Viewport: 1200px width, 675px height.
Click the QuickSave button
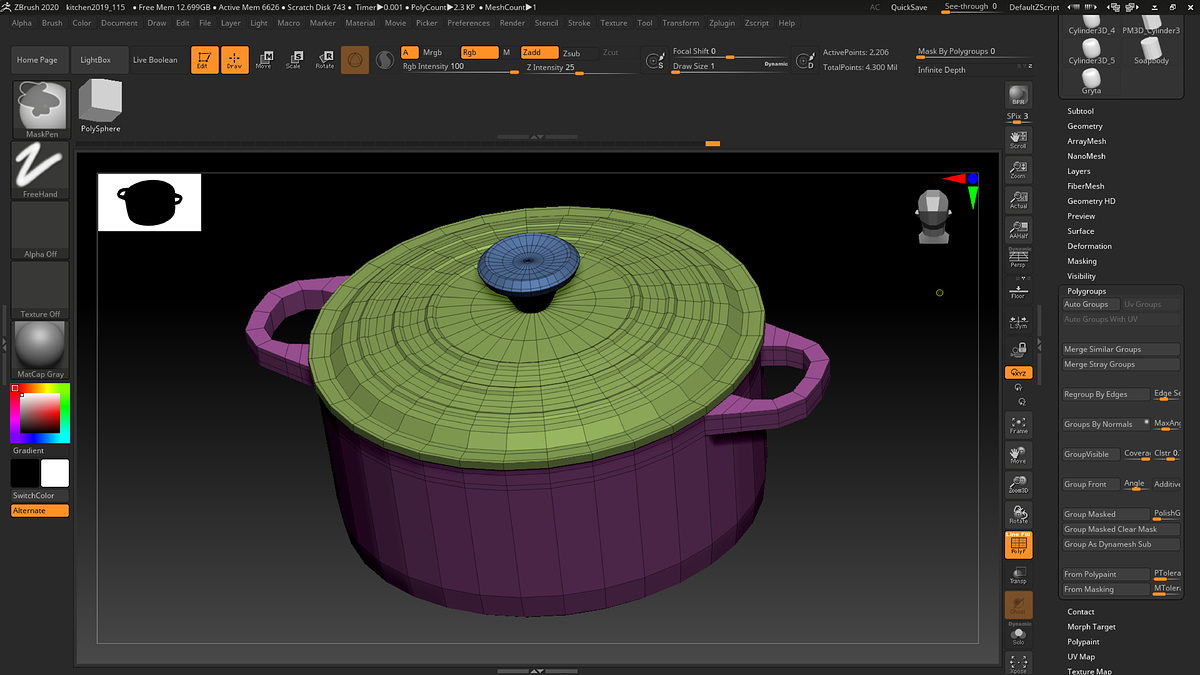tap(909, 7)
